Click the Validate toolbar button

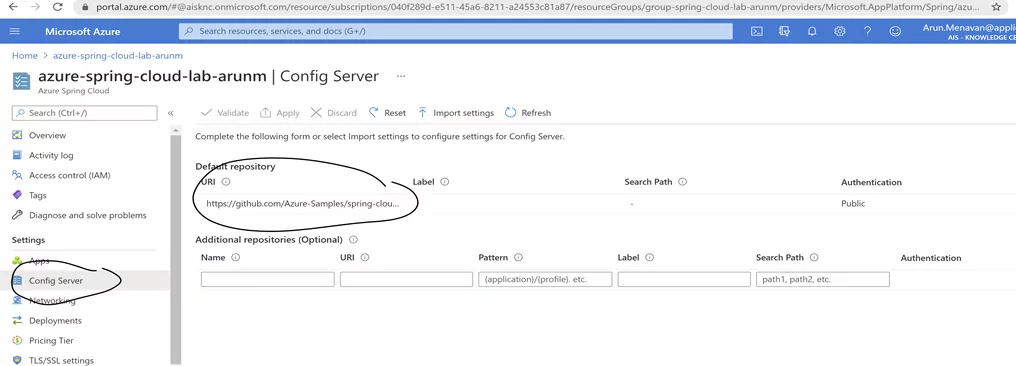pos(225,113)
